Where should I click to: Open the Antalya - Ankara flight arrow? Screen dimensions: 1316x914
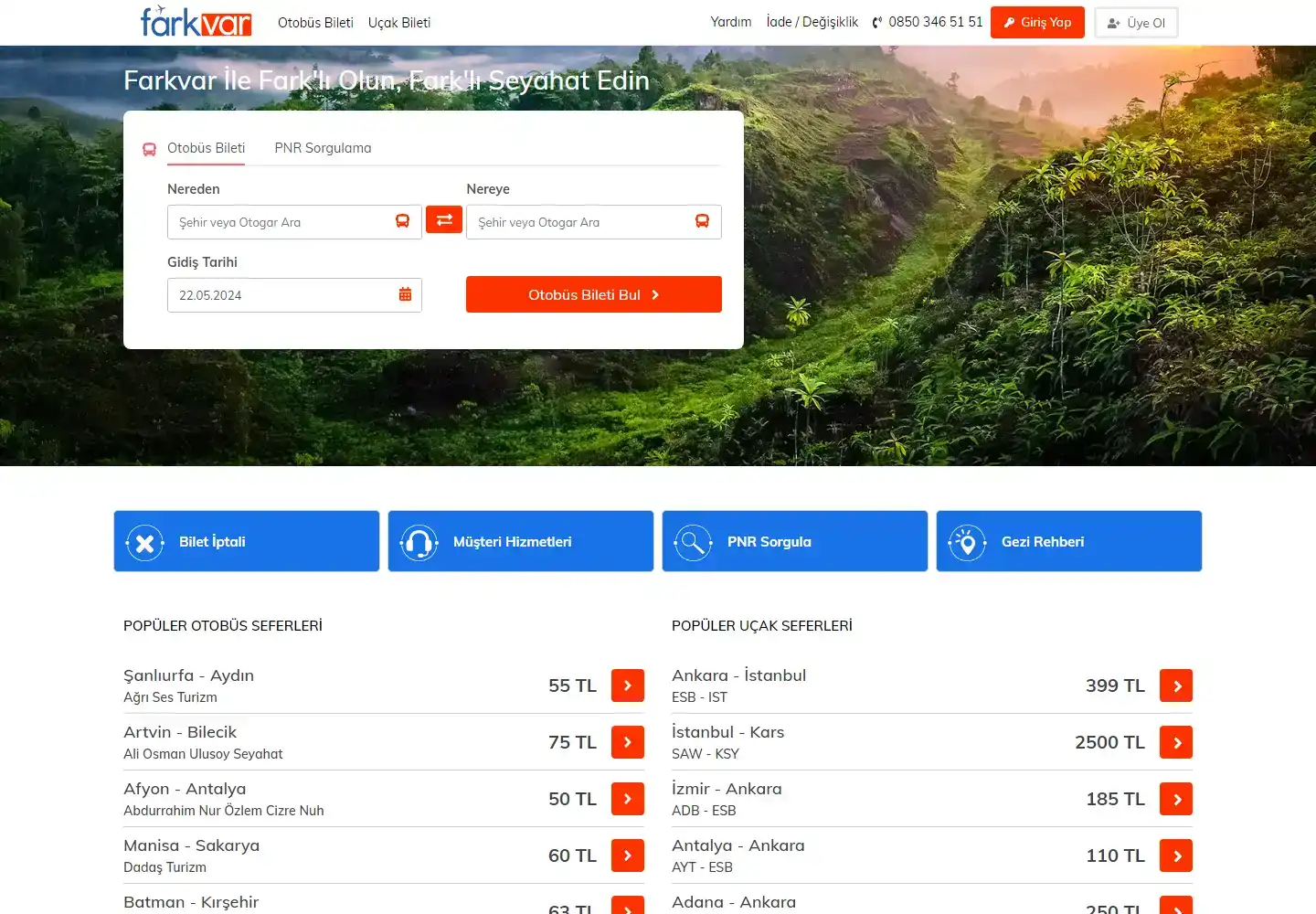pyautogui.click(x=1176, y=856)
